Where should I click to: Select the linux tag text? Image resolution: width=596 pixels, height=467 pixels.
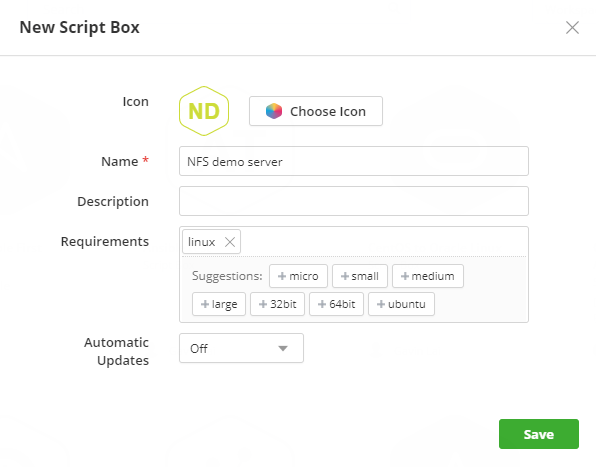201,242
